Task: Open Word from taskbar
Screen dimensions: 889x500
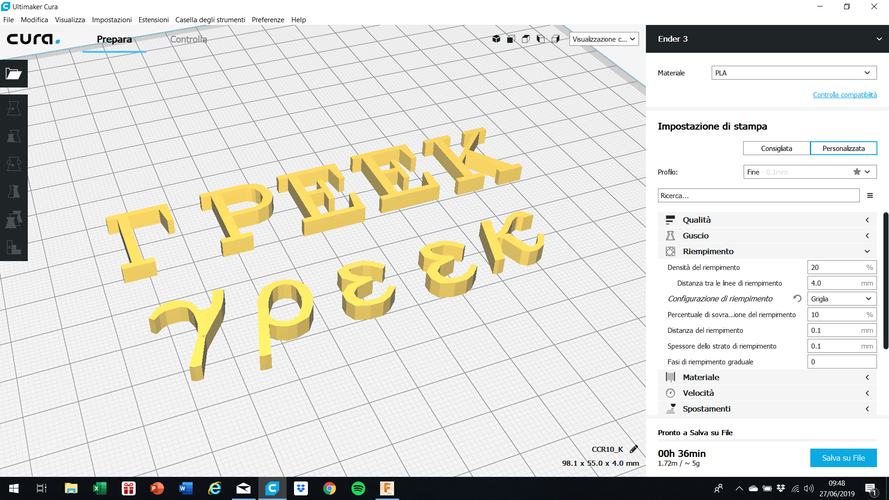Action: point(186,488)
